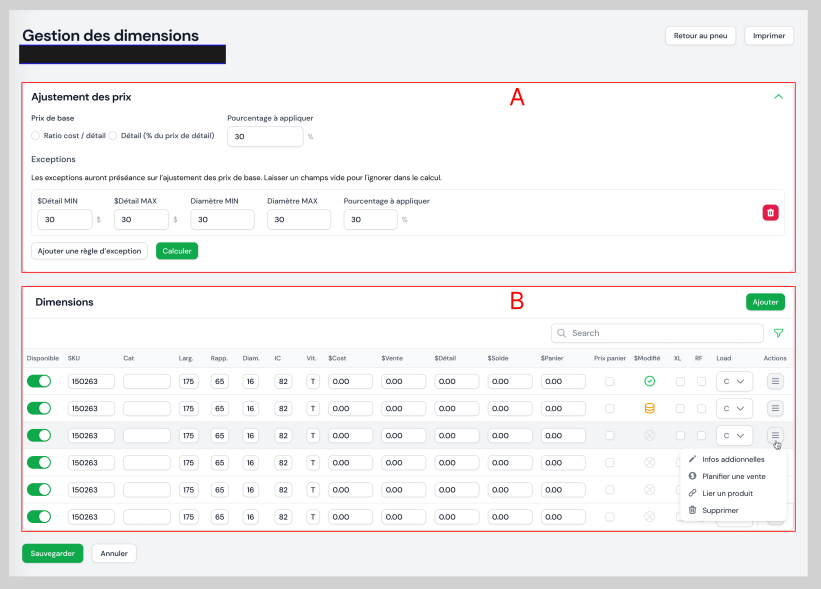
Task: Focus the exception rule Pourcentage à appliquer field
Action: tap(371, 219)
